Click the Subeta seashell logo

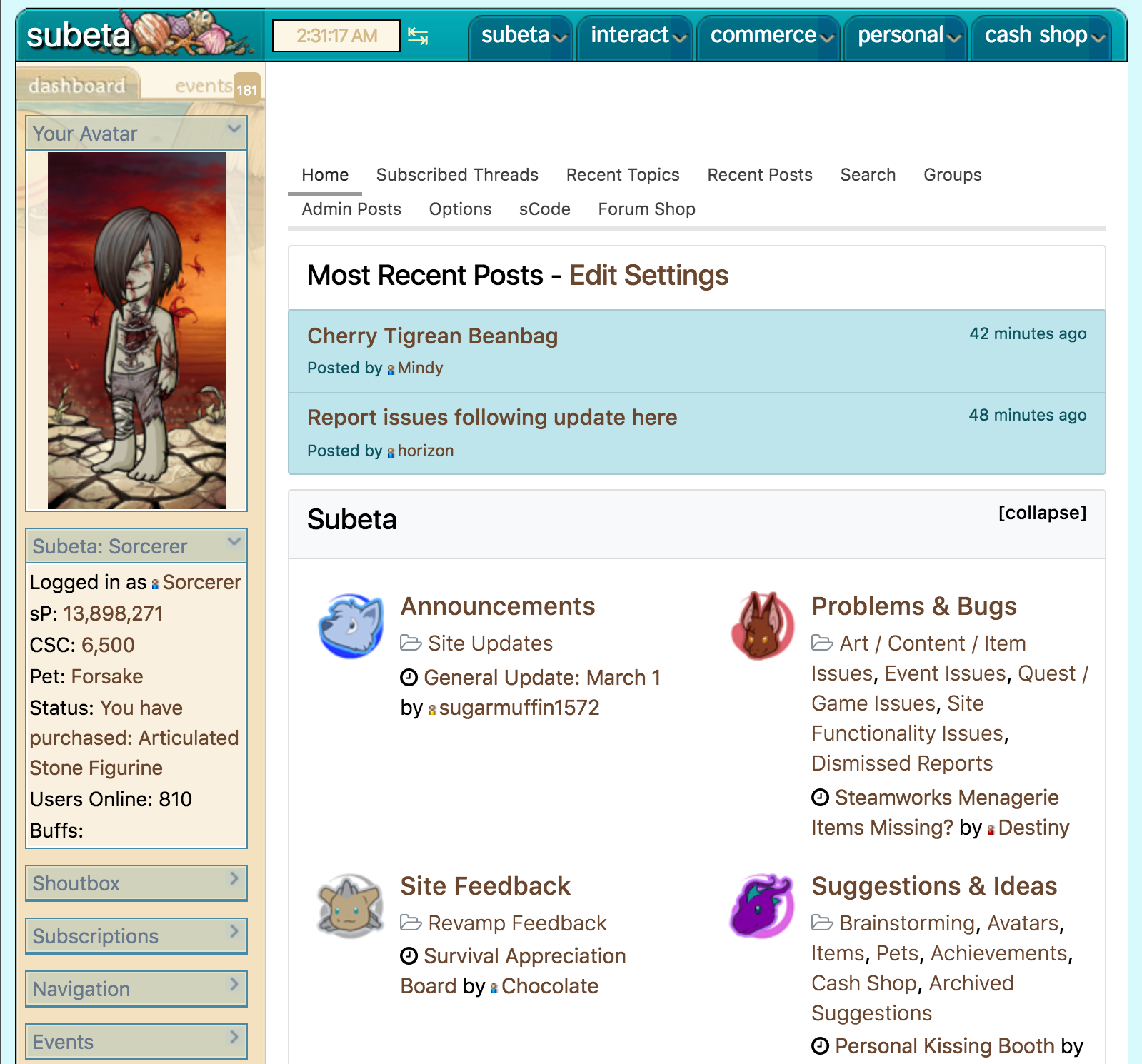click(136, 34)
